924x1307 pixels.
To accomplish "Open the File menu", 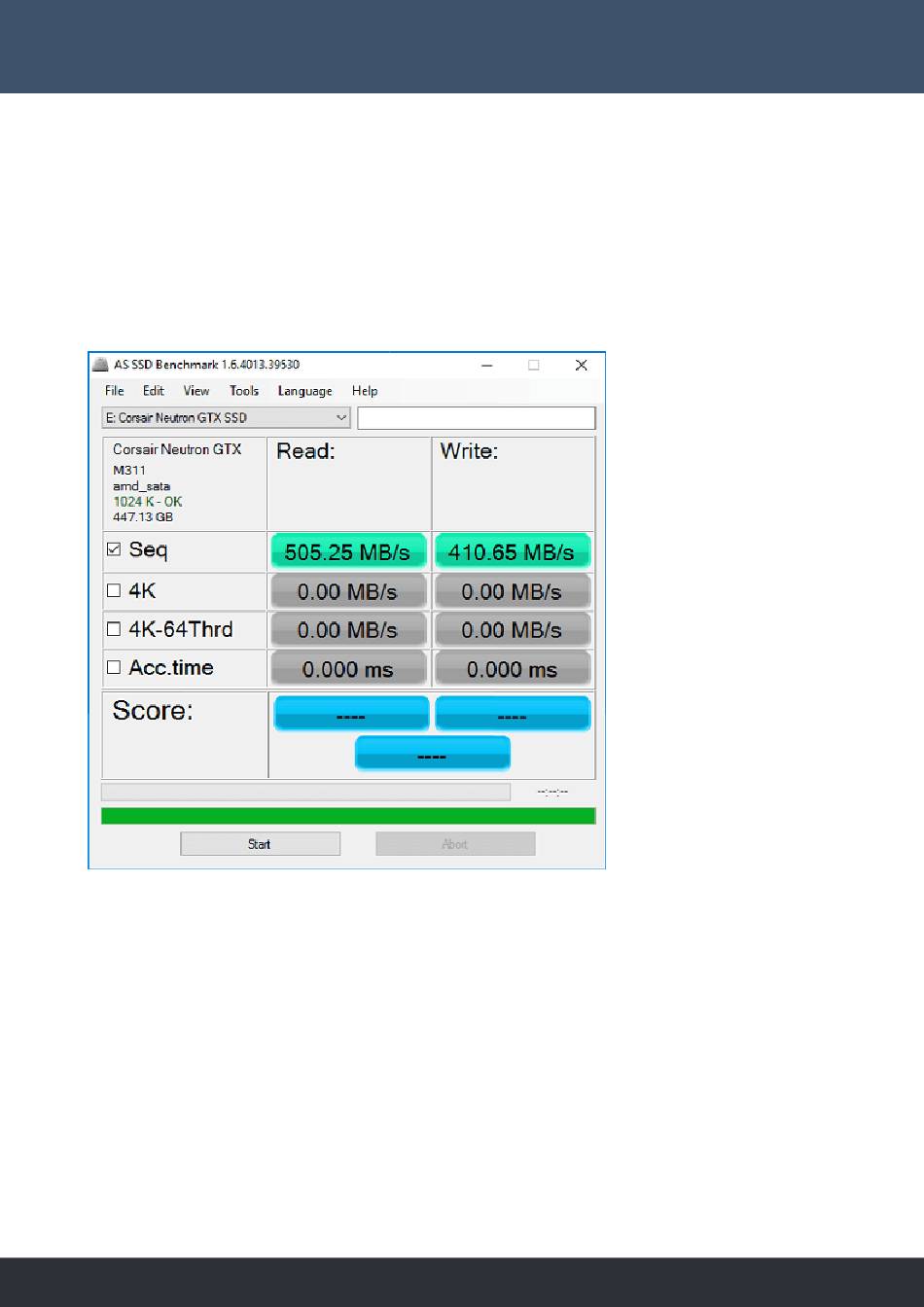I will [115, 391].
